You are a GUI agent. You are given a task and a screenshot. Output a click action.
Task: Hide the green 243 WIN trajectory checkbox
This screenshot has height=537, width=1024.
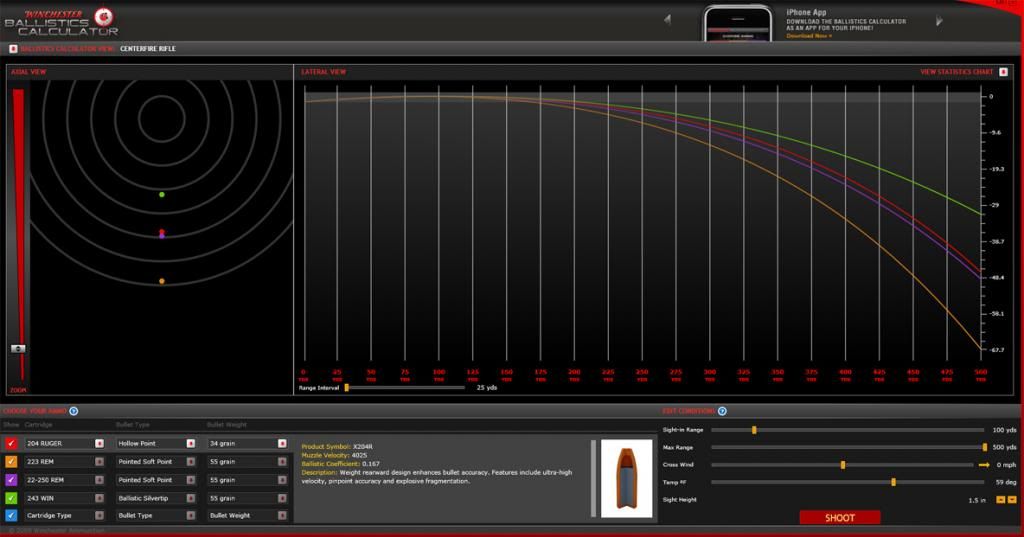tap(11, 497)
